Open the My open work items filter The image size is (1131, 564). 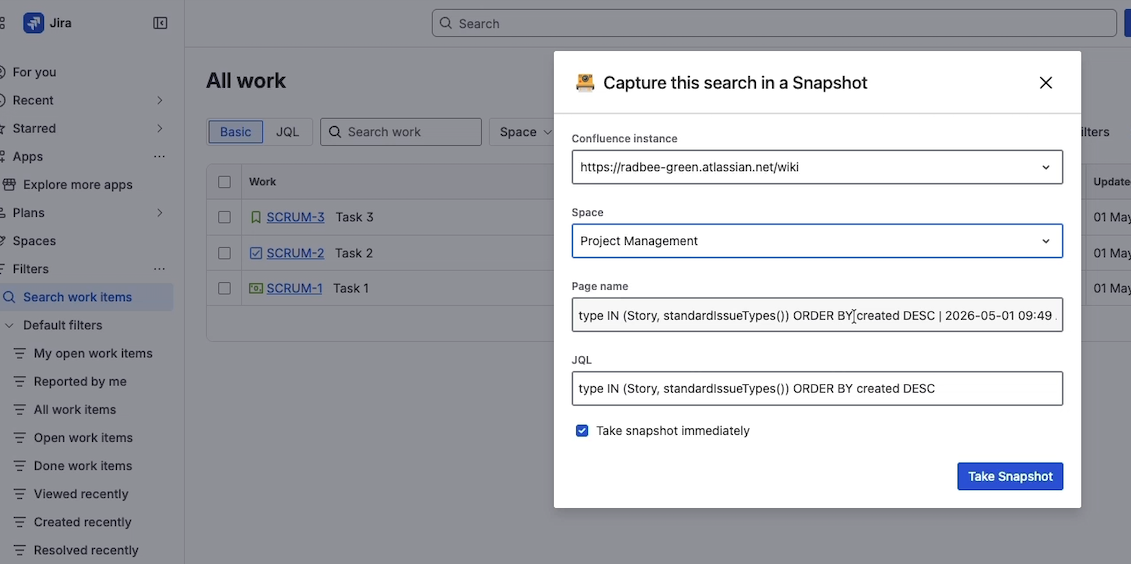click(93, 353)
